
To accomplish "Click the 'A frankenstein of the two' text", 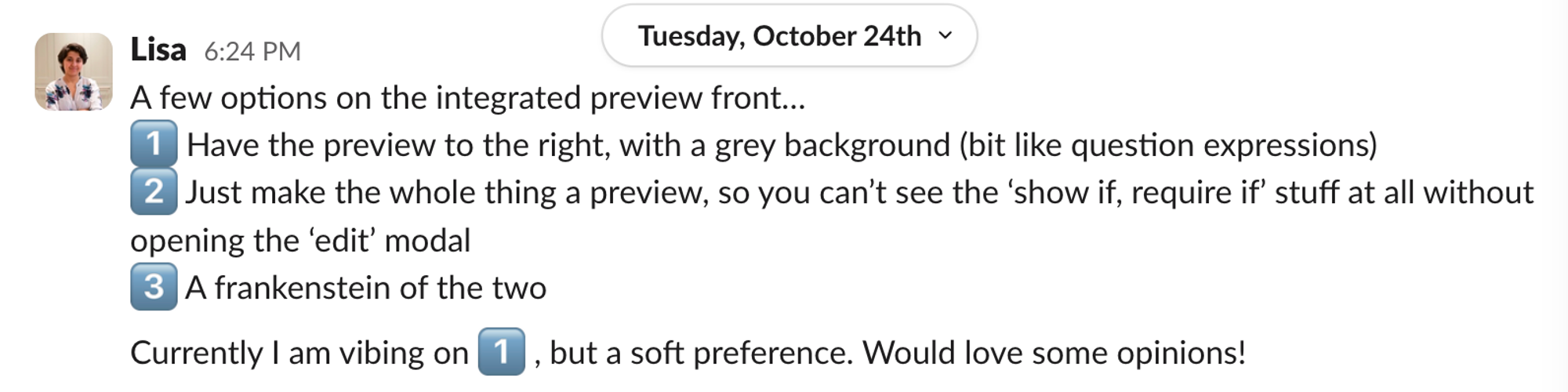I will pyautogui.click(x=366, y=289).
